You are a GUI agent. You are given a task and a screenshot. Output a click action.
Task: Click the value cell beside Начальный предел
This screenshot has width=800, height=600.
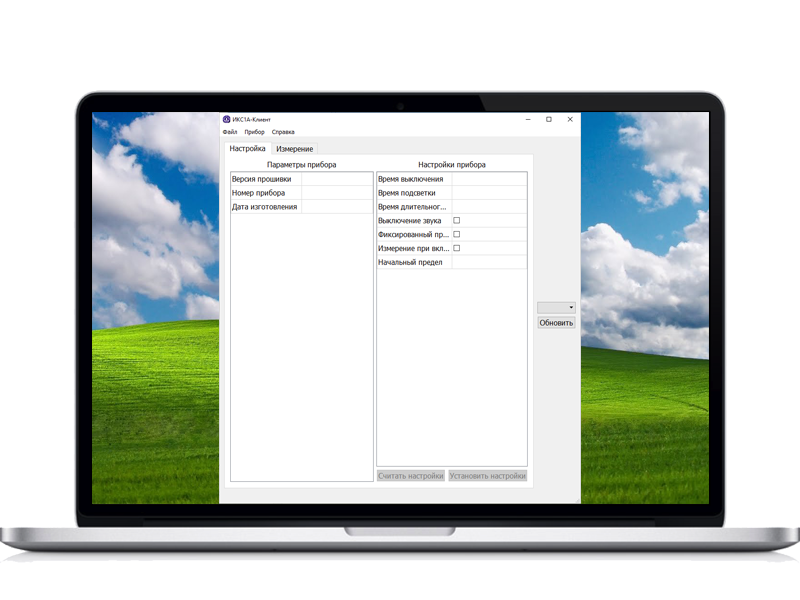489,262
